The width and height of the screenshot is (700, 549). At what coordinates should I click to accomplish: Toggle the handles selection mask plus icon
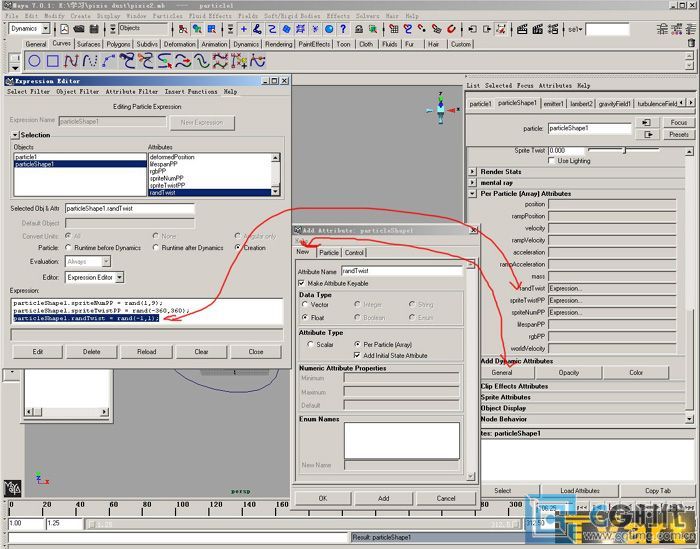pyautogui.click(x=243, y=29)
